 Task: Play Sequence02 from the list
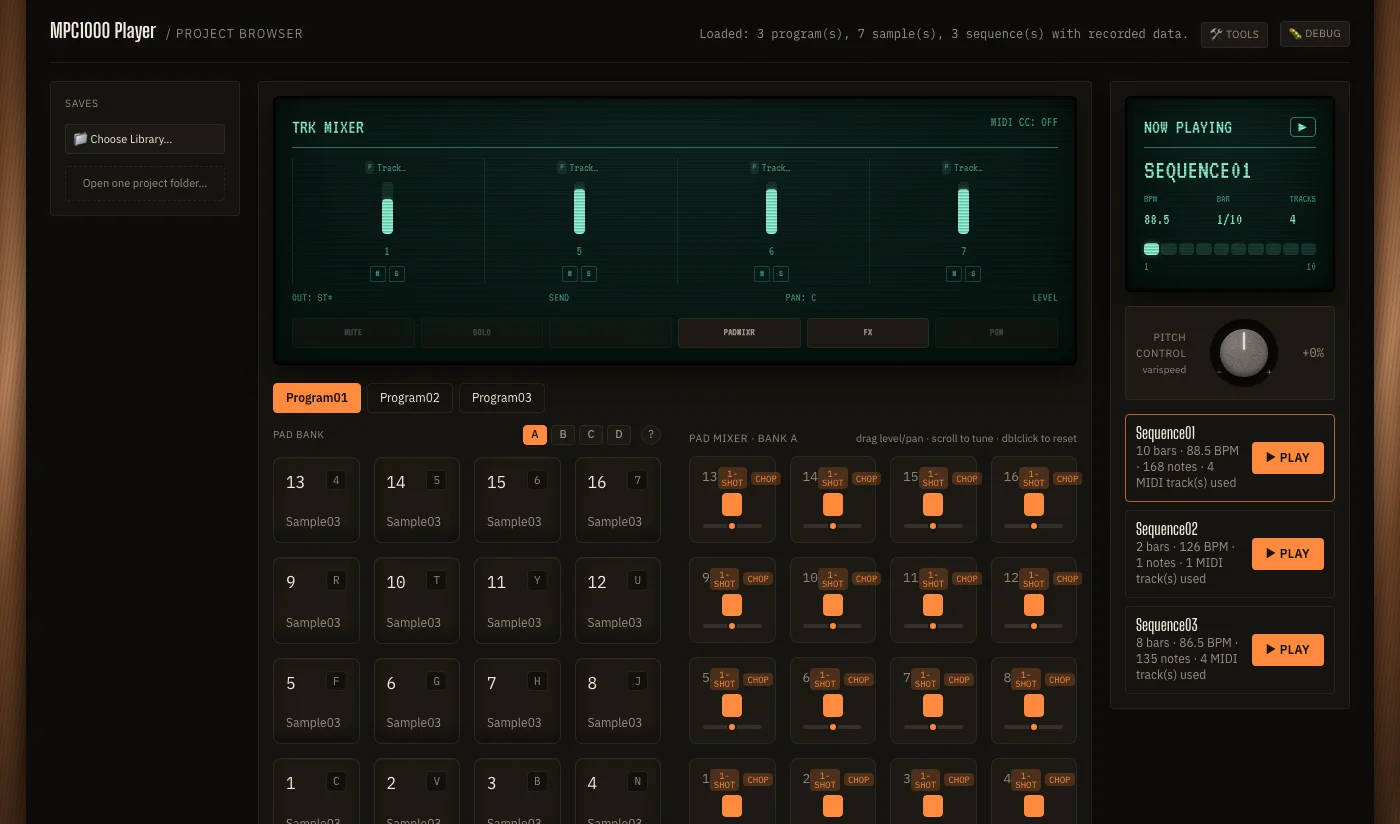pyautogui.click(x=1288, y=554)
